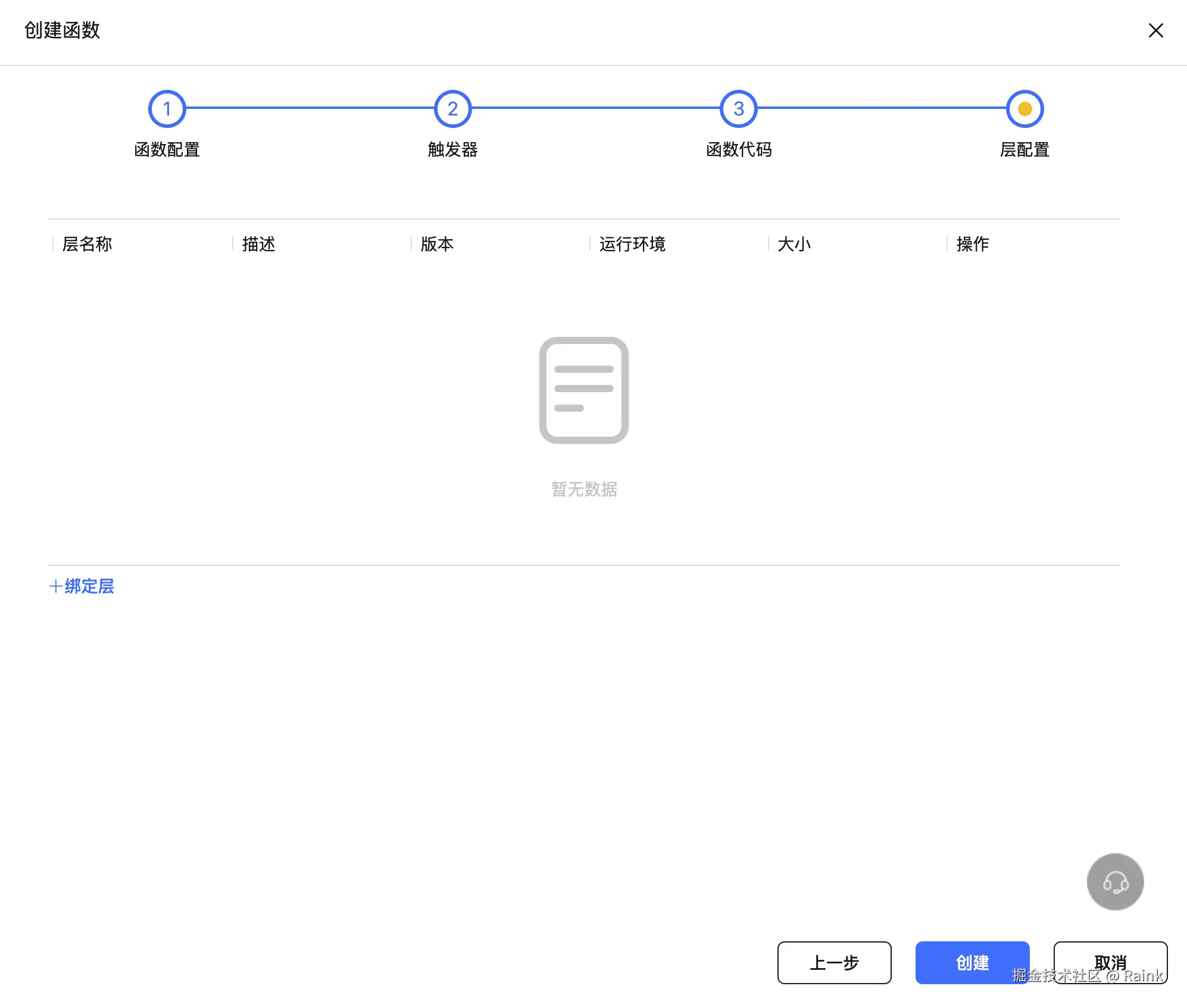Click the step 1 circle icon
This screenshot has height=1008, width=1187.
point(167,109)
